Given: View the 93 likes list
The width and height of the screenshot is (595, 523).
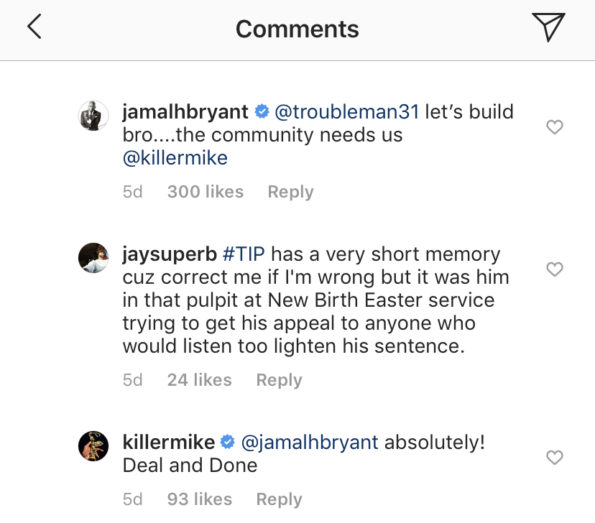Looking at the screenshot, I should point(200,499).
